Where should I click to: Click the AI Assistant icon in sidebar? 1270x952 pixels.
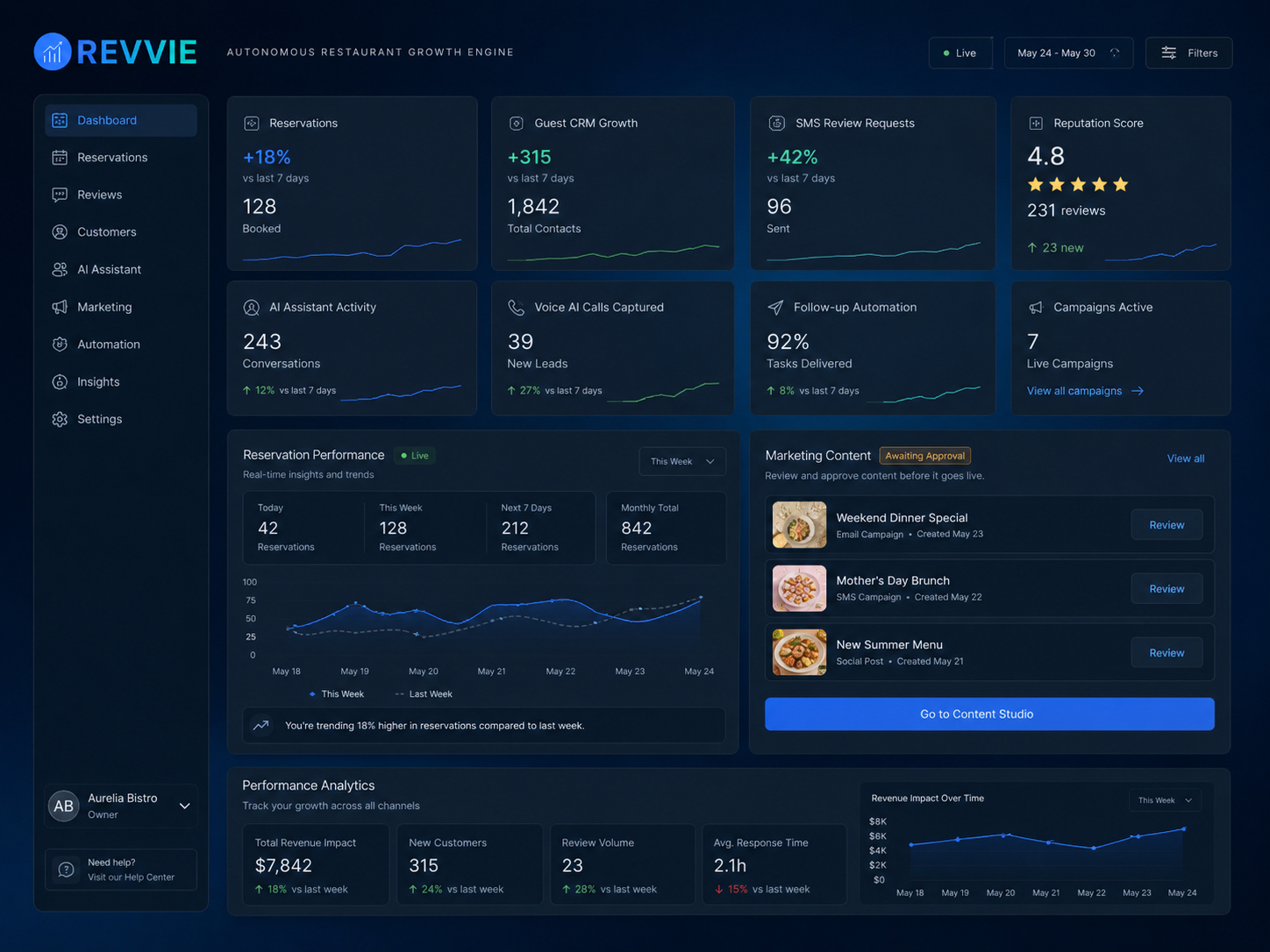60,270
